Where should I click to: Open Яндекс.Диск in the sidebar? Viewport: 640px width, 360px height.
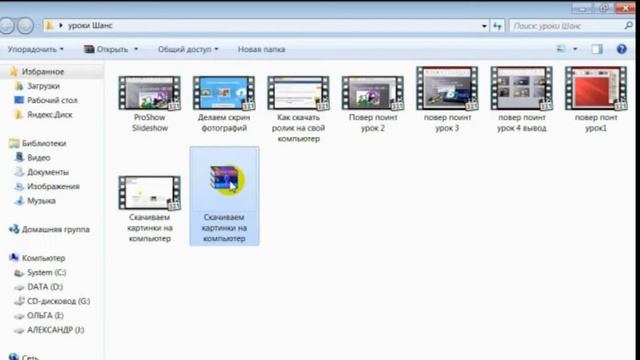click(49, 115)
